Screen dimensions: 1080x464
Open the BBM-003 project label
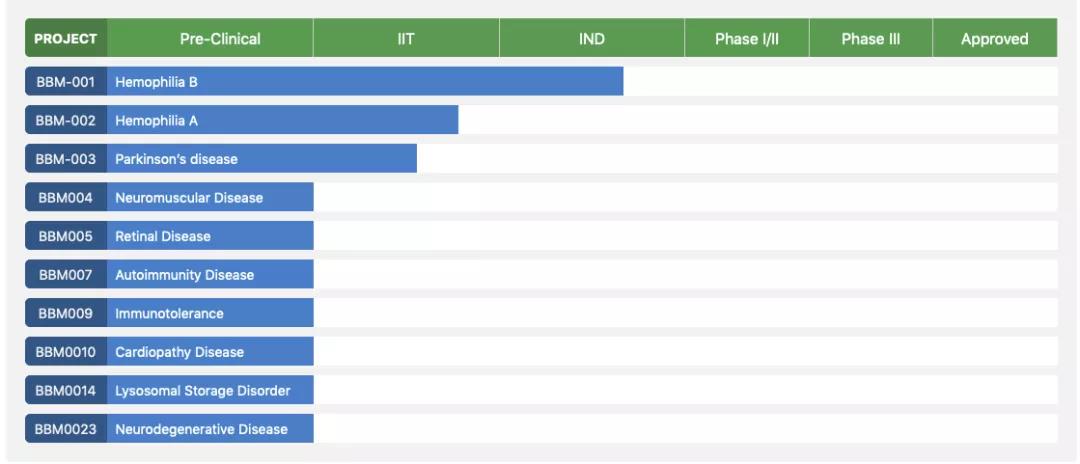[66, 159]
